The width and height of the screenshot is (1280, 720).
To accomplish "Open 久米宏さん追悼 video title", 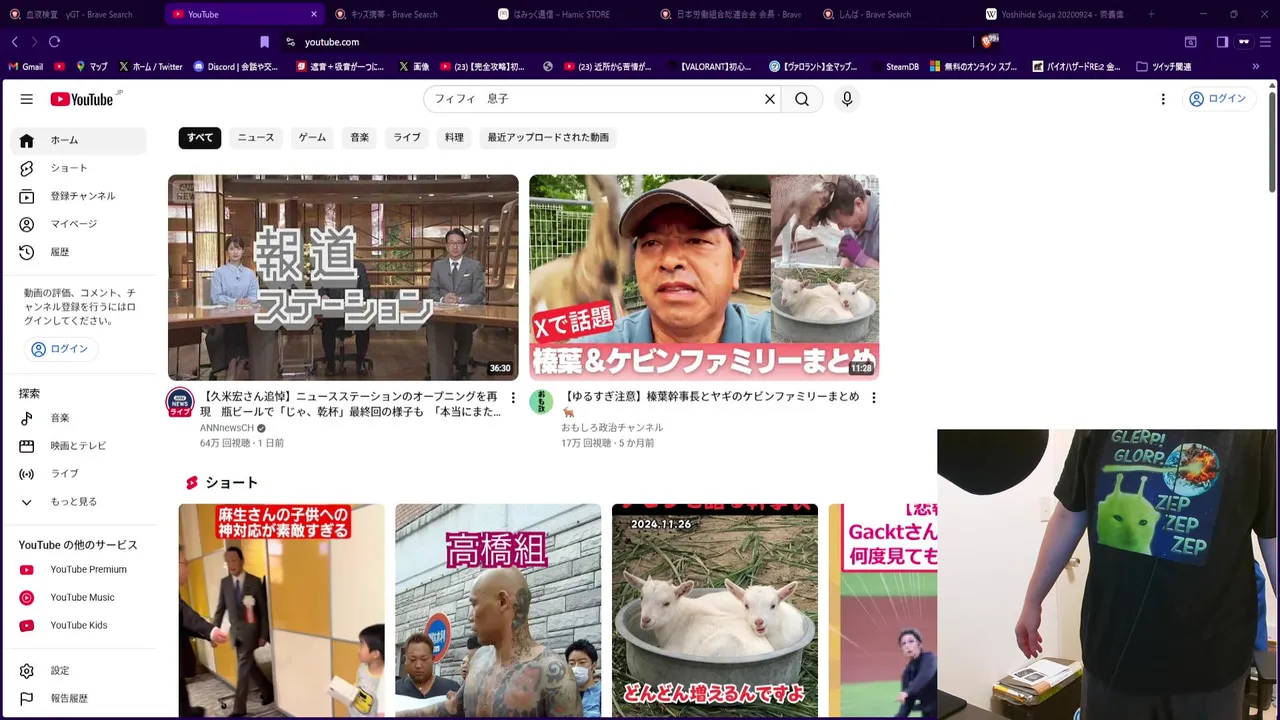I will (350, 404).
